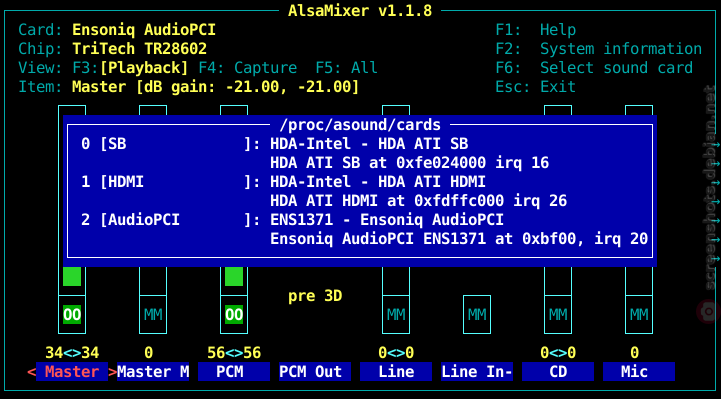Click the pre 3D PCM Out value
The height and width of the screenshot is (399, 721).
coord(315,296)
